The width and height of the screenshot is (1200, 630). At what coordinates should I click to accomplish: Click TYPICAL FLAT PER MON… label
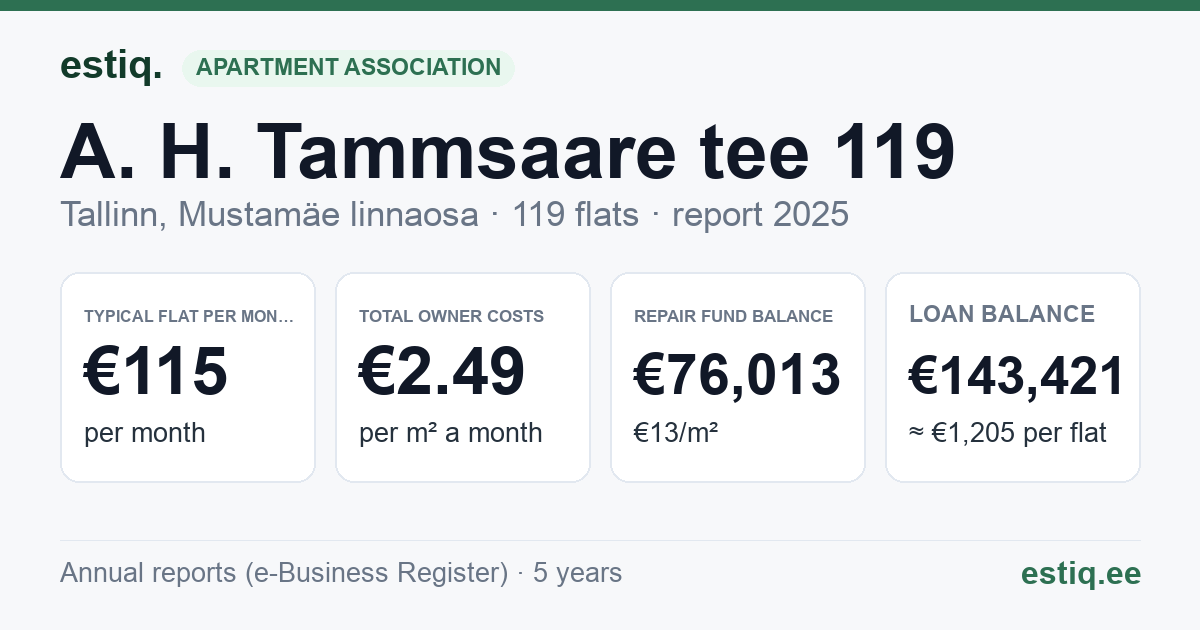tap(189, 316)
